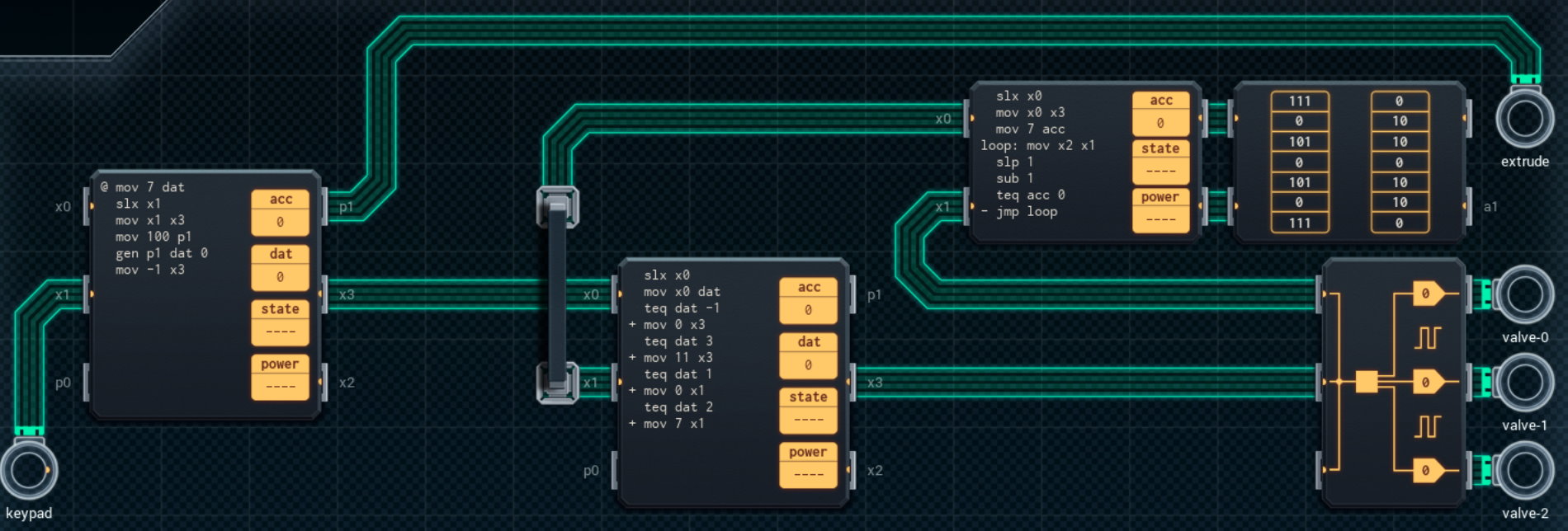Viewport: 1568px width, 531px height.
Task: Click the 'loop: mov x2 x1' code line
Action: [x=1037, y=146]
